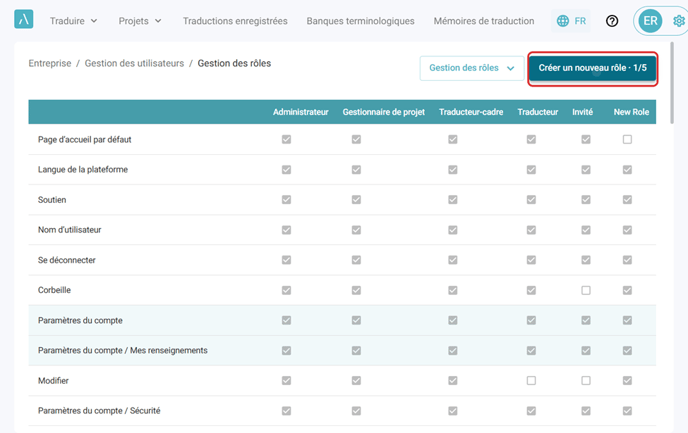Toggle Traducteur box for Nom d'utilisateur
This screenshot has height=433, width=688.
531,230
